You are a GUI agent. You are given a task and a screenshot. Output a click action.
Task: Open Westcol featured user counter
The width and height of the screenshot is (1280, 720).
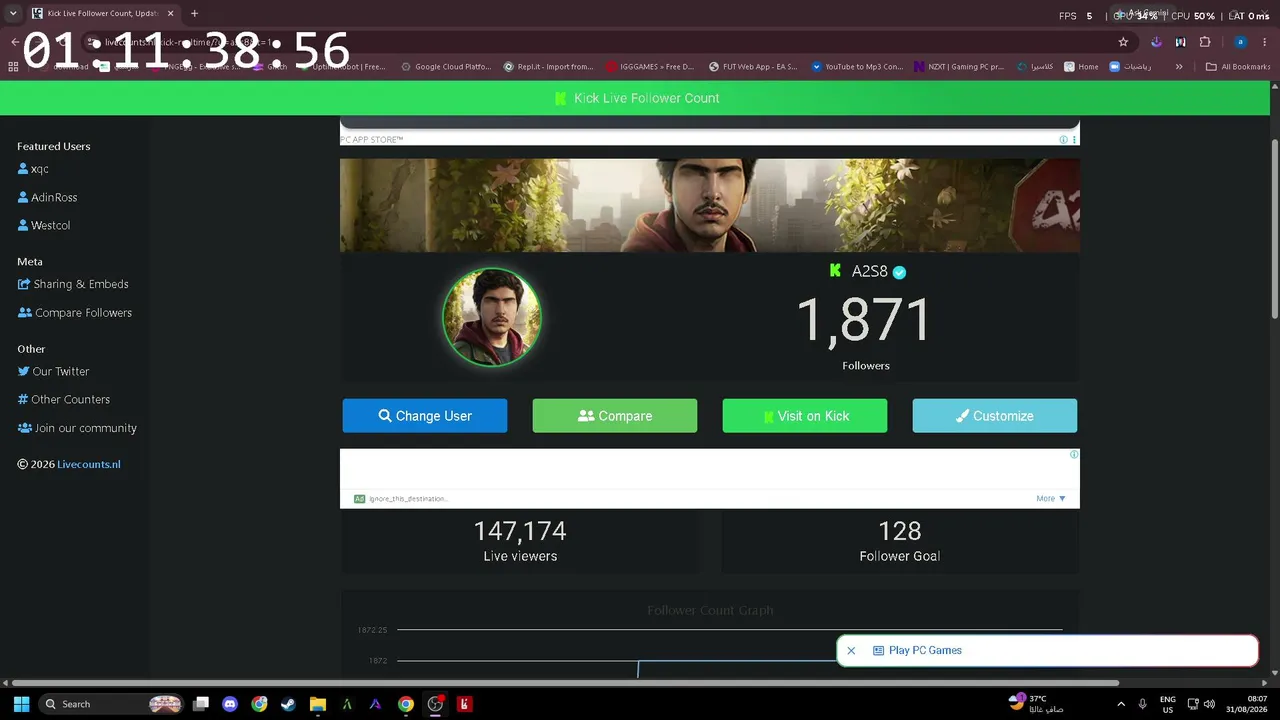tap(44, 225)
